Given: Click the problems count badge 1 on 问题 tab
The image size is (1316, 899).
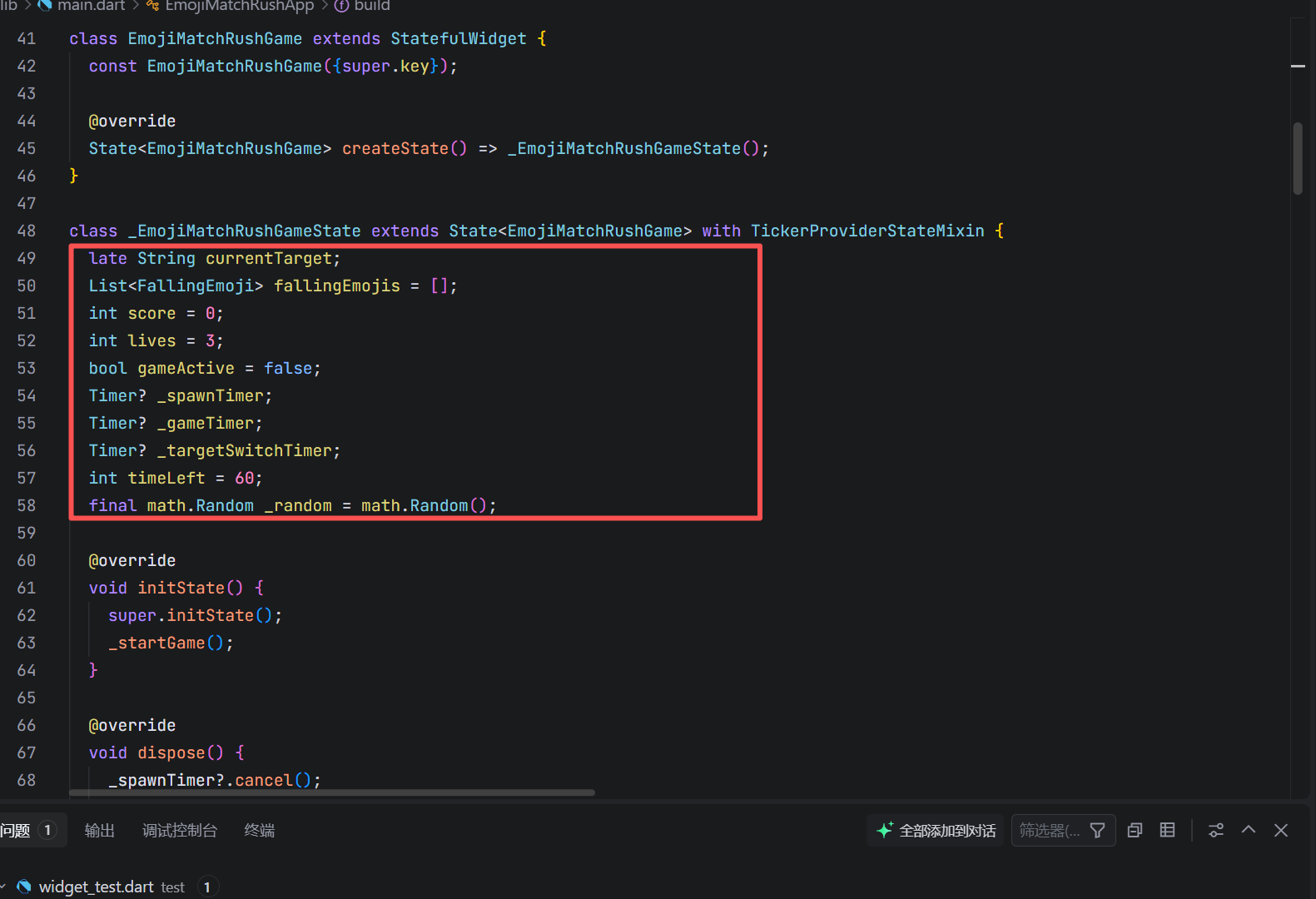Looking at the screenshot, I should [x=47, y=830].
